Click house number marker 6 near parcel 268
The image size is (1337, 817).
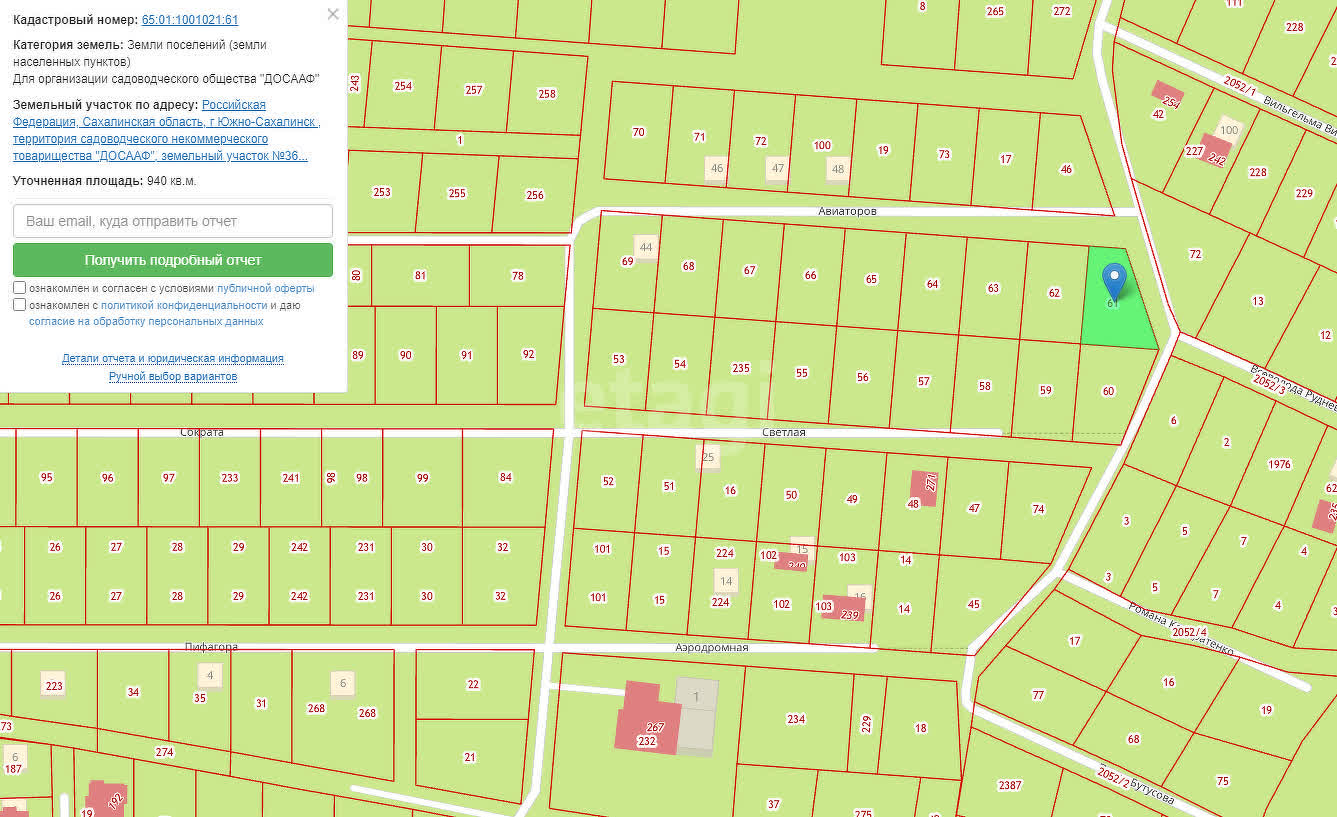tap(343, 683)
